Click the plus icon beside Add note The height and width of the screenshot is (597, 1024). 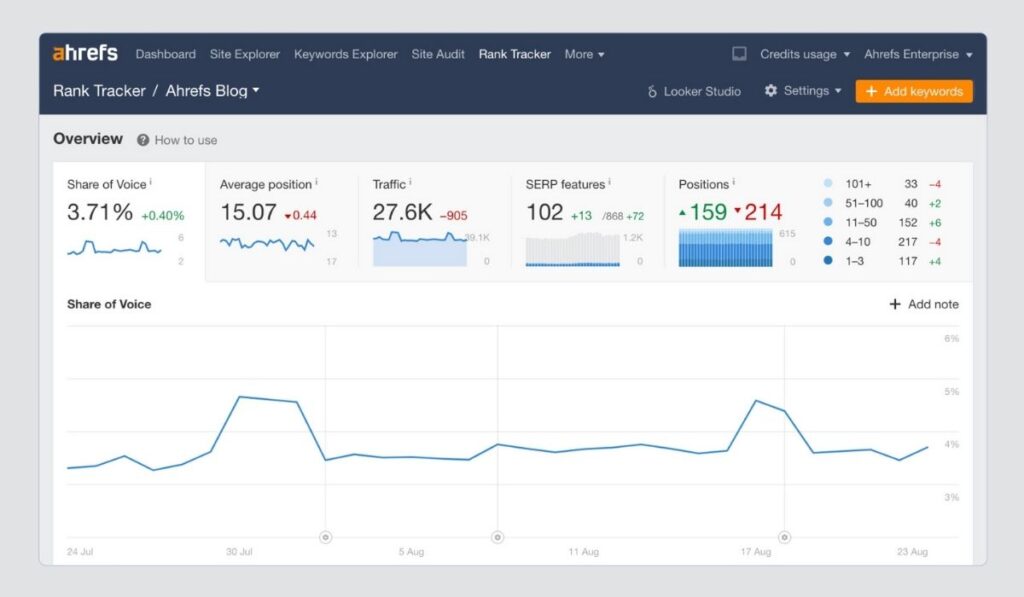pyautogui.click(x=895, y=304)
